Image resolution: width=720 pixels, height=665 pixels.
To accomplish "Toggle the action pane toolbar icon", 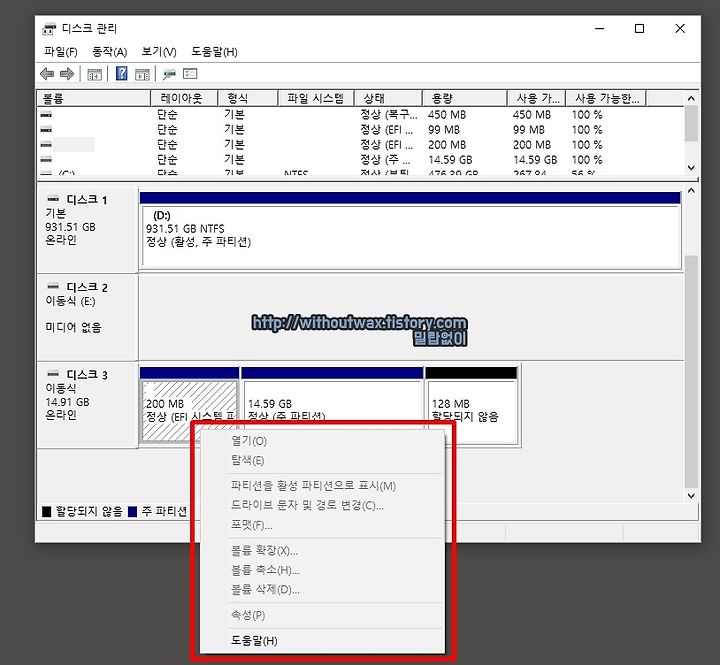I will tap(142, 74).
